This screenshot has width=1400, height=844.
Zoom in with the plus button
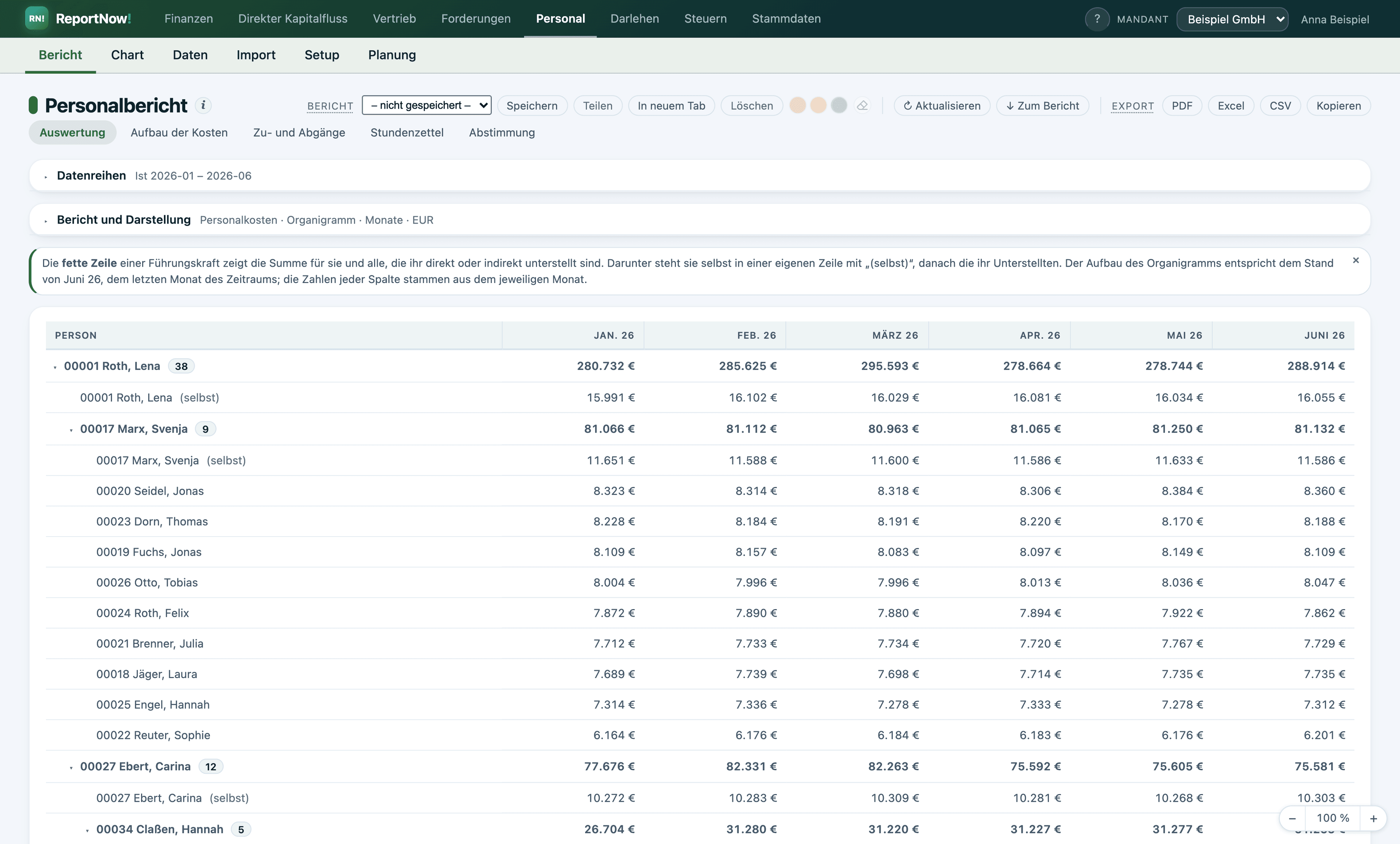click(x=1373, y=818)
